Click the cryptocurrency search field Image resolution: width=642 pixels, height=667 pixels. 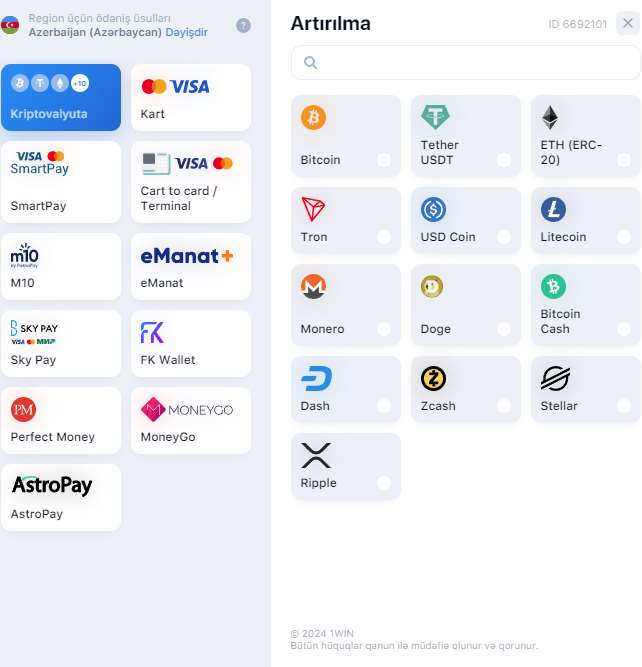pos(465,63)
